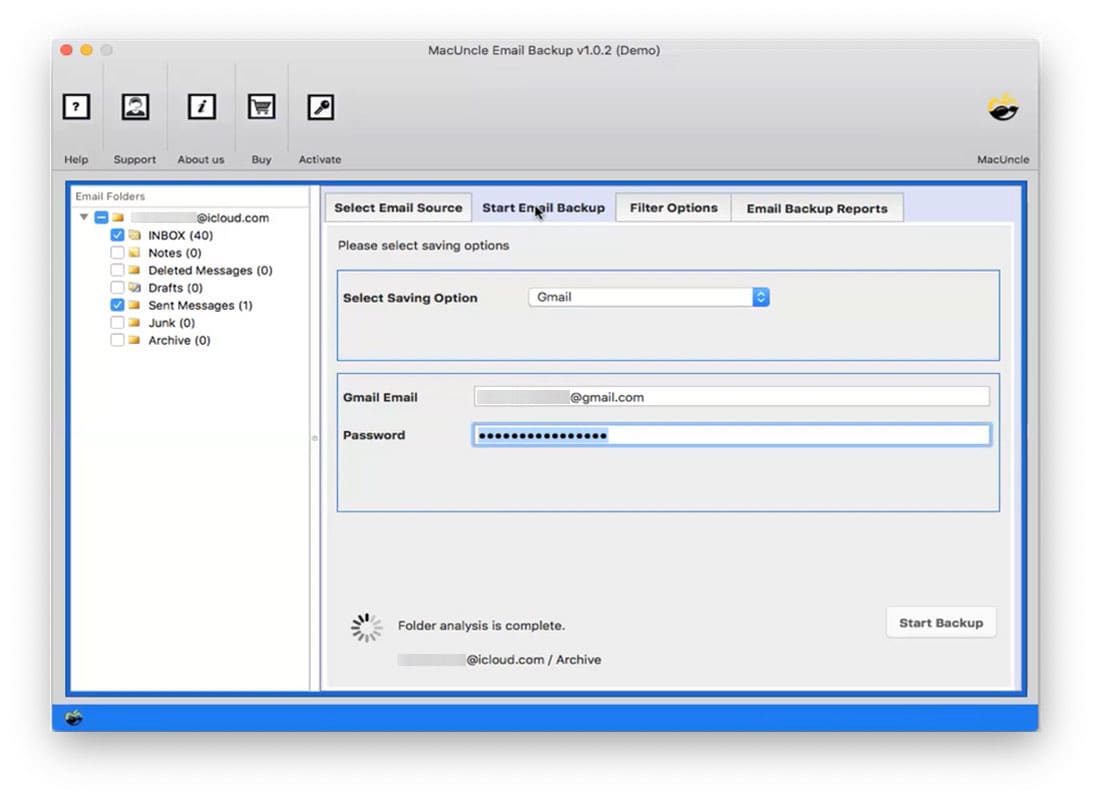Deselect the Sent Messages checkbox
This screenshot has height=799, width=1096.
point(117,305)
